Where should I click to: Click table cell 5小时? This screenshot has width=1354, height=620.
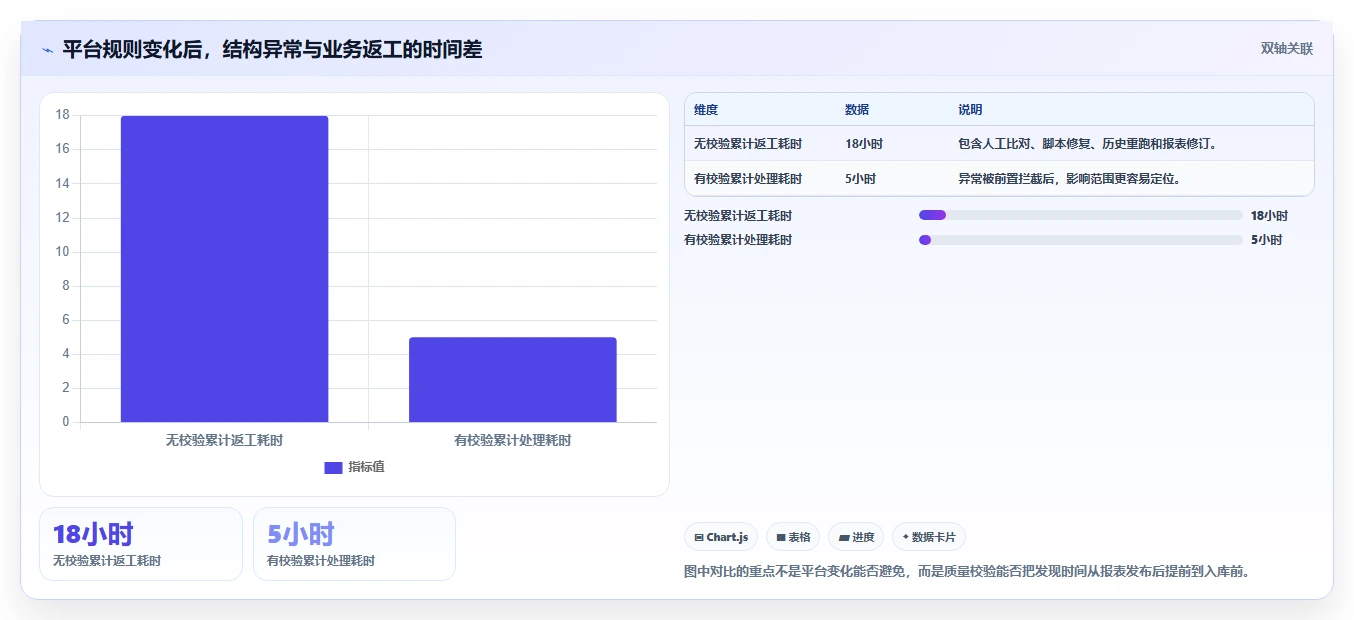(x=860, y=179)
